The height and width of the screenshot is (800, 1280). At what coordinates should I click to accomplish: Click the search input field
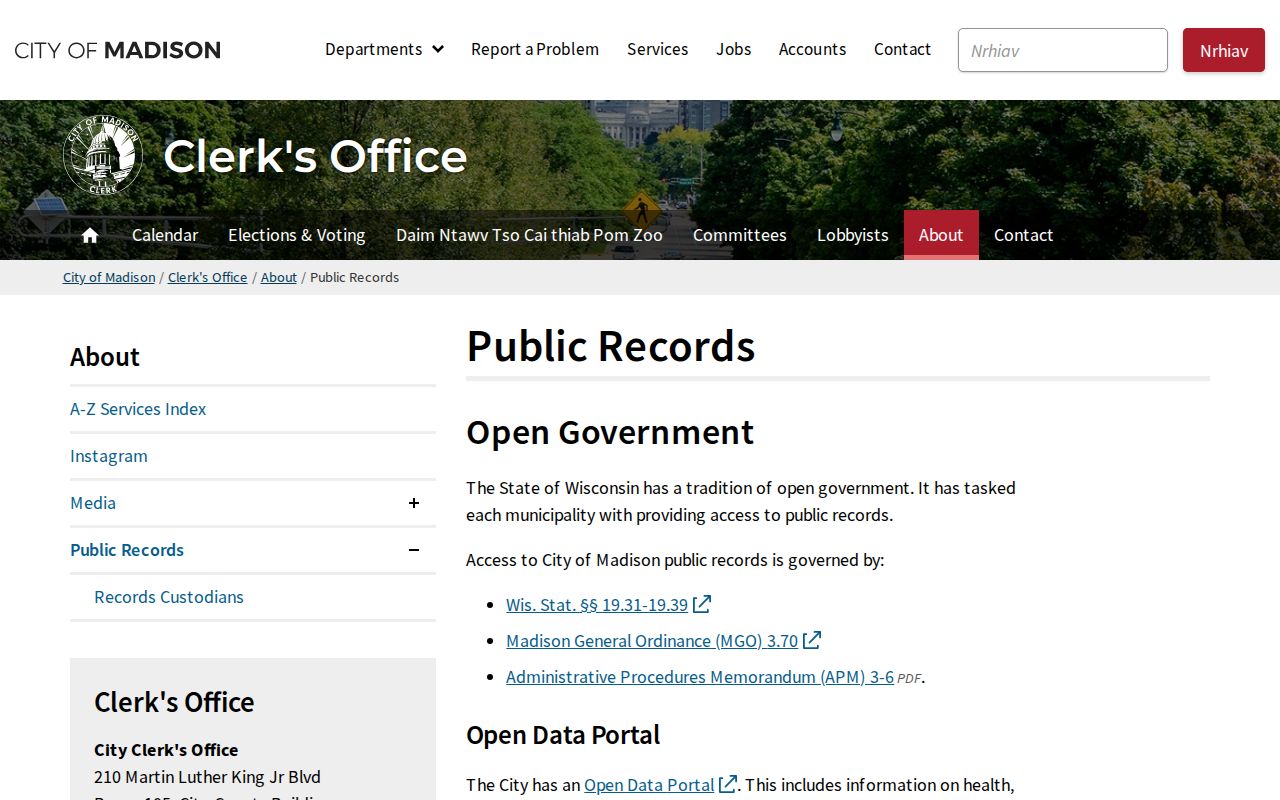(x=1063, y=50)
